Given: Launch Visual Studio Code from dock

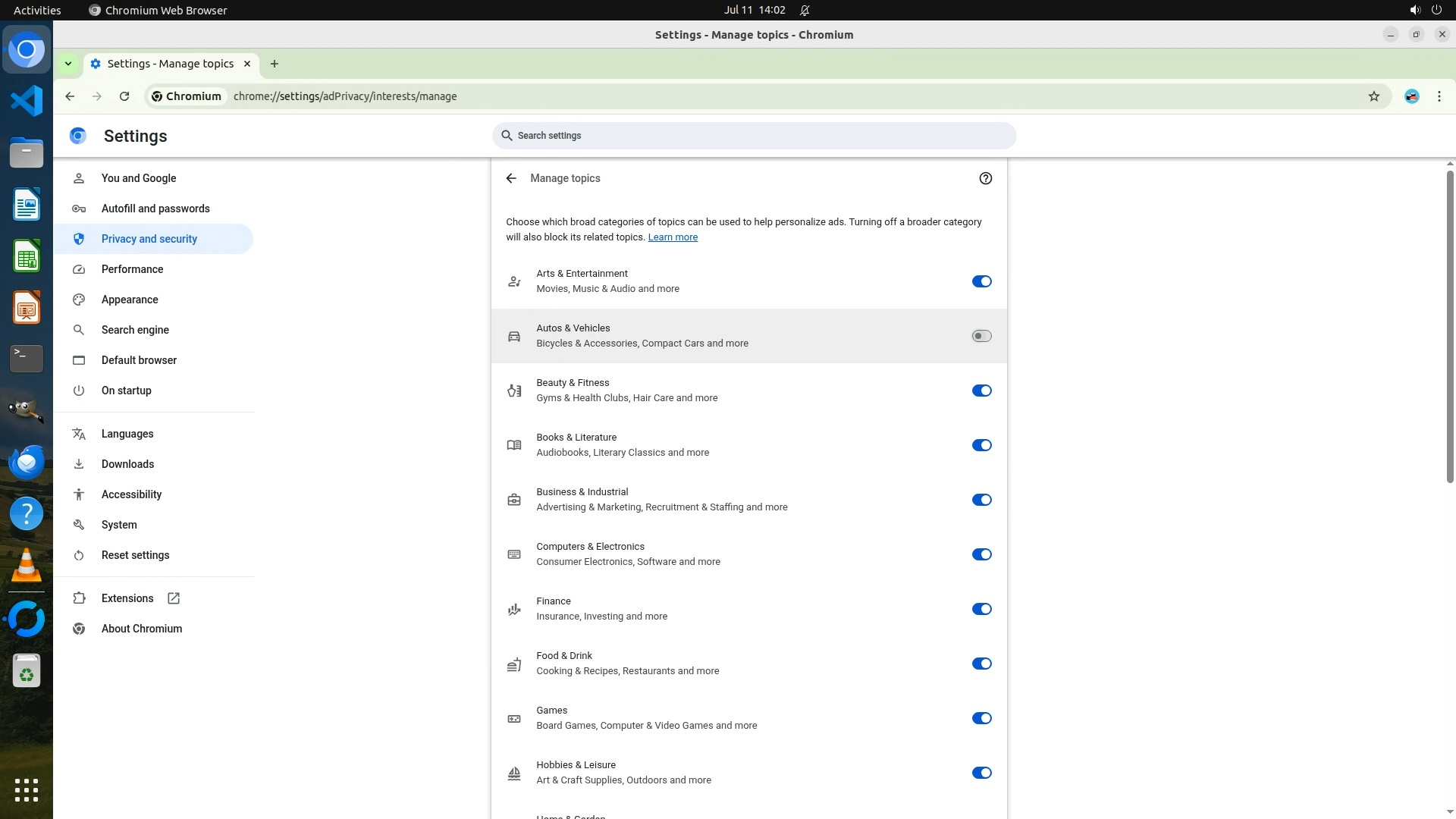Looking at the screenshot, I should [27, 101].
